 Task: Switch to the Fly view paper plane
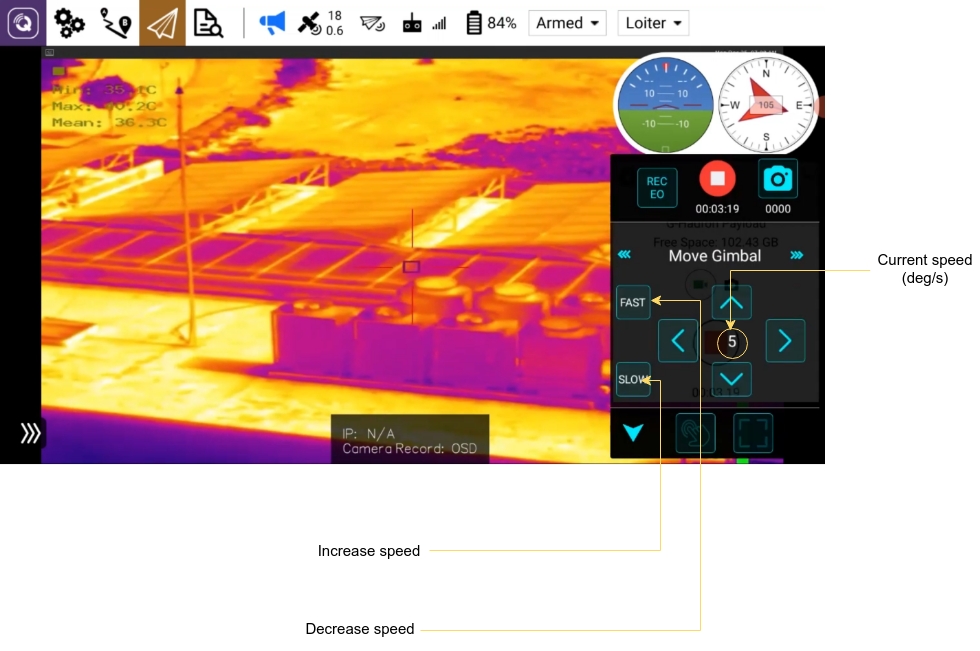point(162,23)
